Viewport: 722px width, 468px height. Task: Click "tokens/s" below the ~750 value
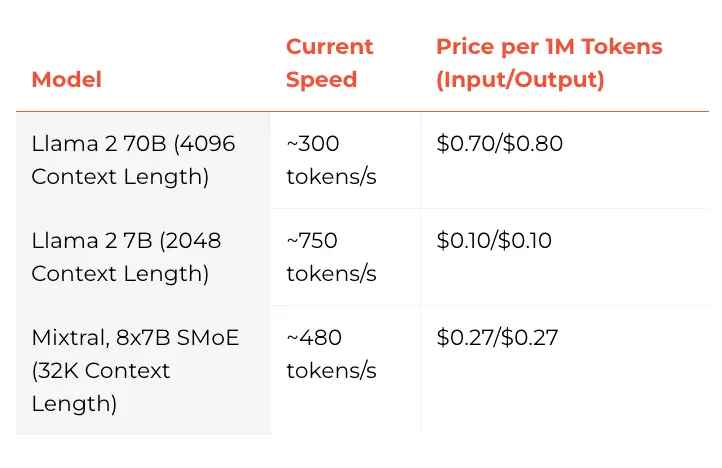[x=331, y=274]
